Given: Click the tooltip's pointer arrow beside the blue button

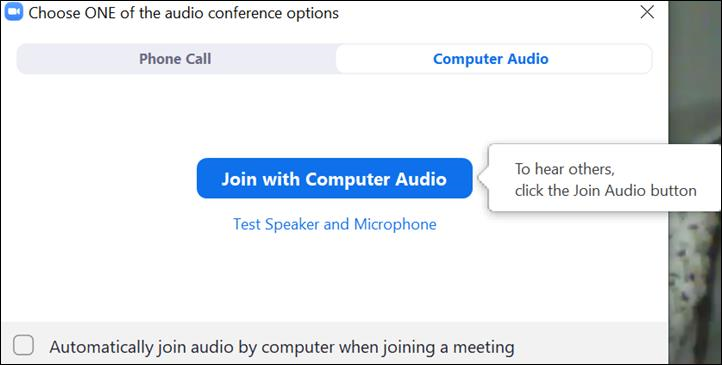Looking at the screenshot, I should [x=483, y=177].
